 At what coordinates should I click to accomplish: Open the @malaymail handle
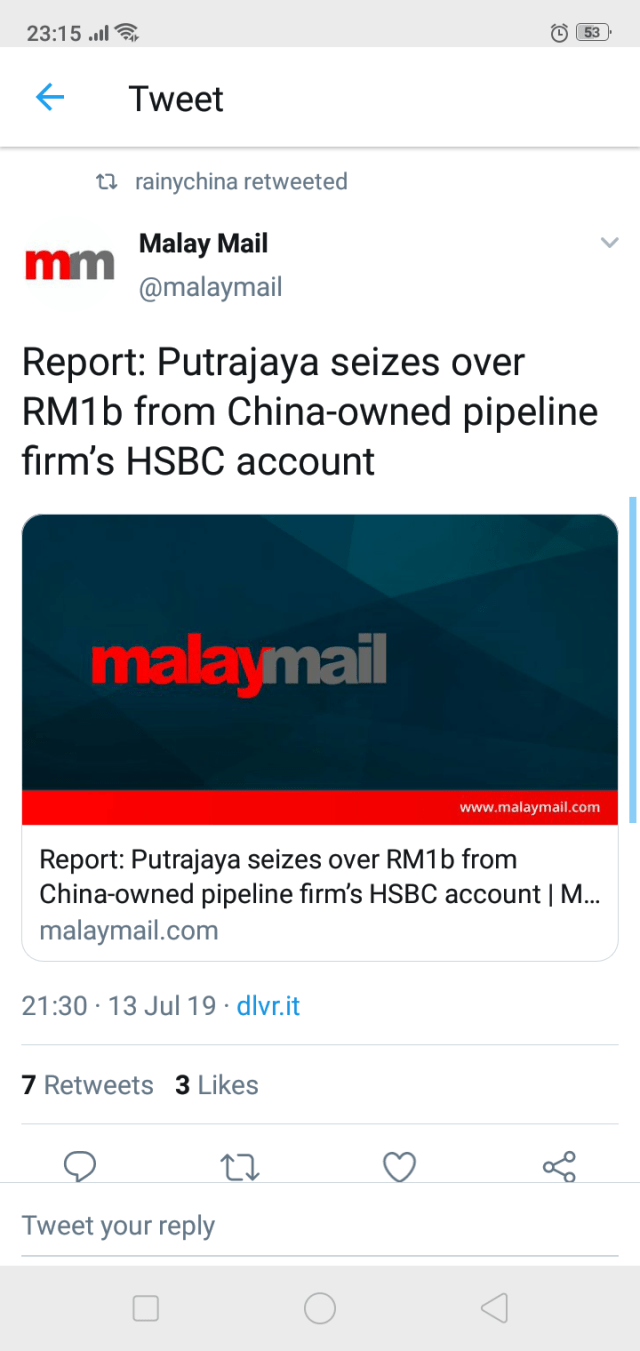[x=210, y=288]
